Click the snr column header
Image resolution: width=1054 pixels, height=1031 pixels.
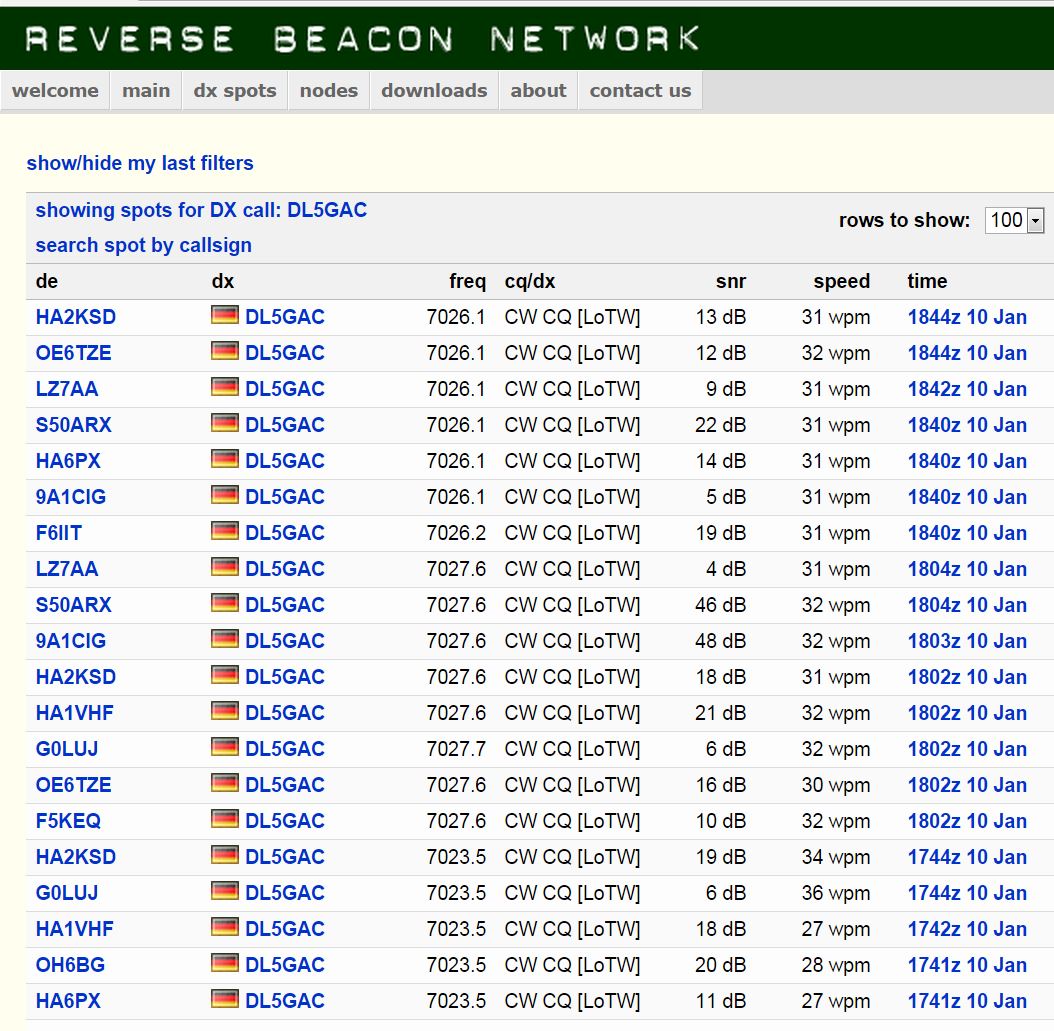tap(731, 282)
